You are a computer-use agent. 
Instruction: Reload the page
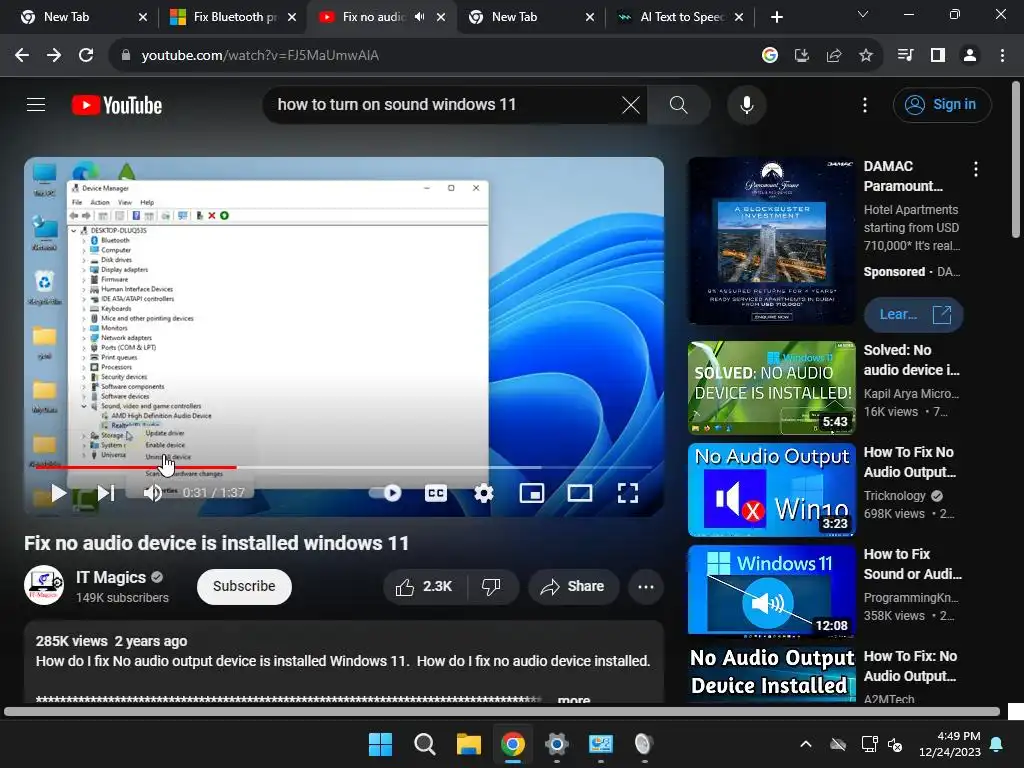tap(86, 56)
